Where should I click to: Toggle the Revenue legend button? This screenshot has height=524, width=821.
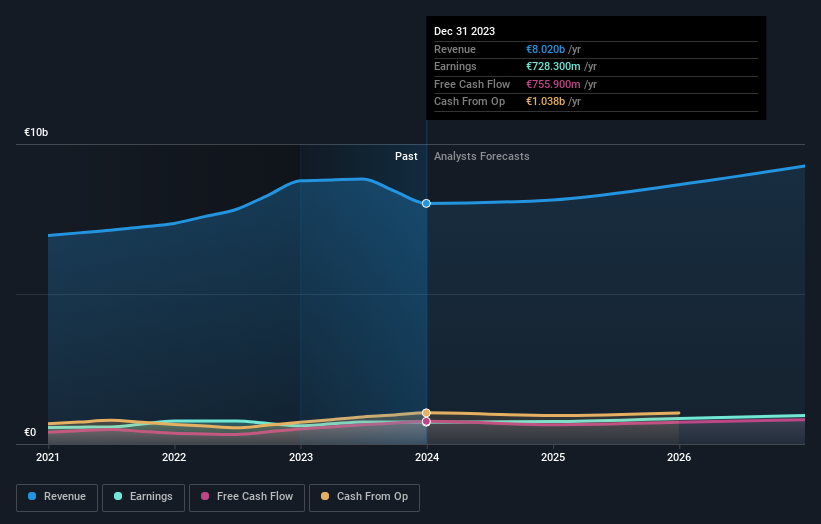point(57,497)
